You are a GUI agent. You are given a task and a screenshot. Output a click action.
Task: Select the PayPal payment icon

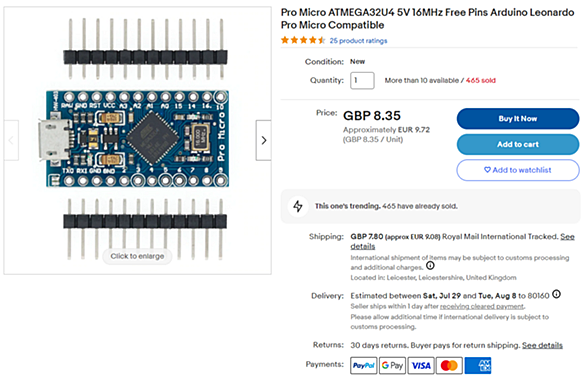(364, 365)
